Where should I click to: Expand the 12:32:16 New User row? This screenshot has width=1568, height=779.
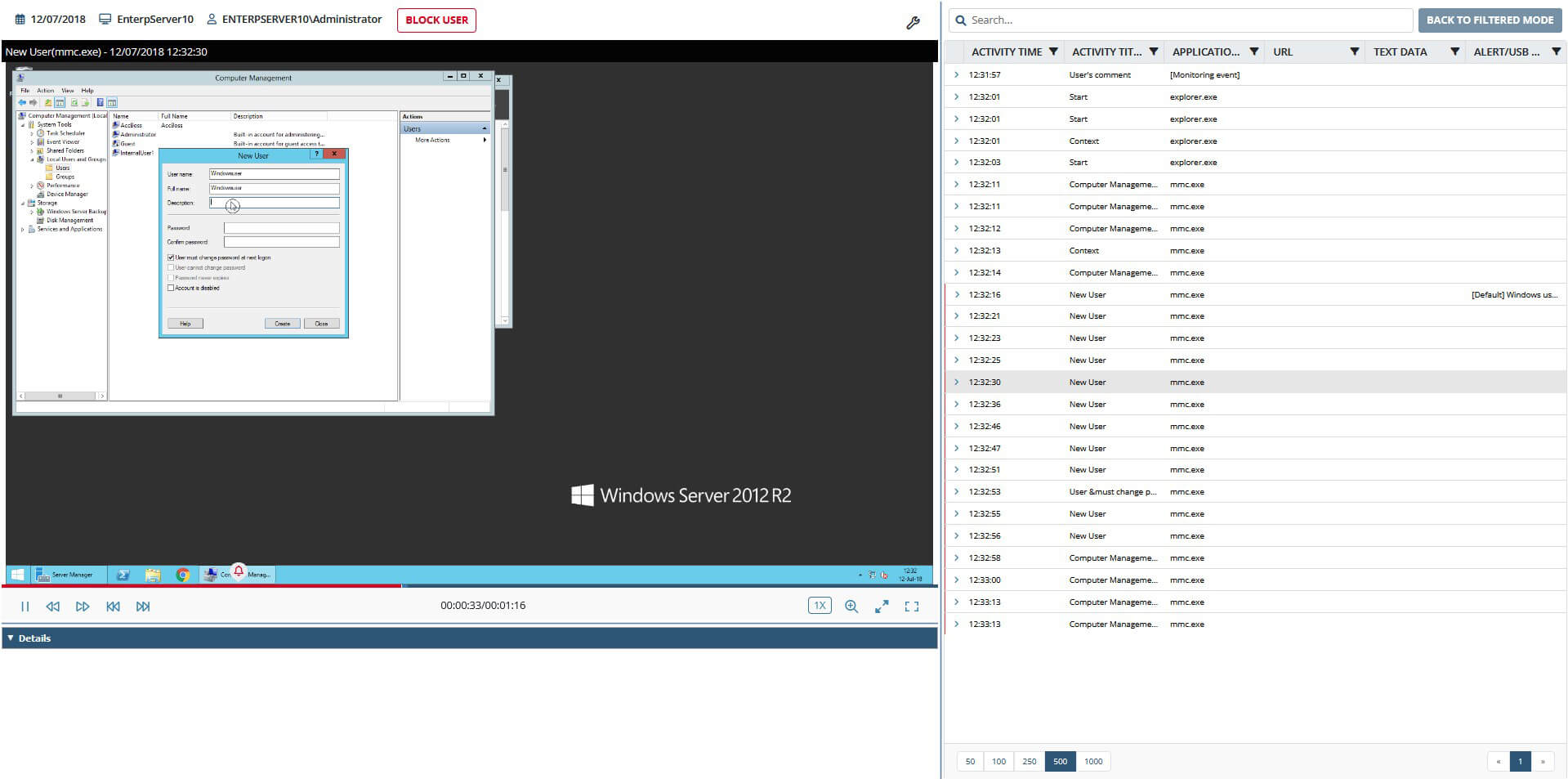click(x=957, y=294)
